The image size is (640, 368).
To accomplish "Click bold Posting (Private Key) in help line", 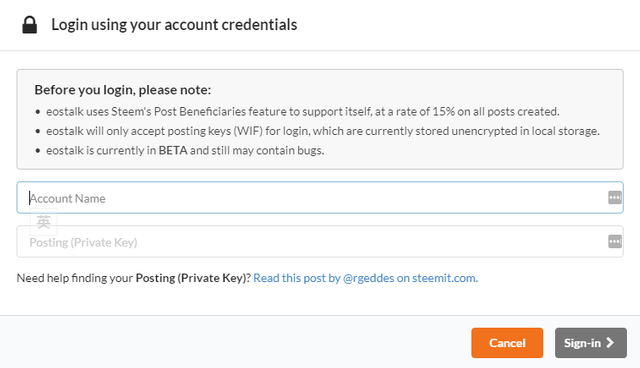I will click(x=191, y=278).
